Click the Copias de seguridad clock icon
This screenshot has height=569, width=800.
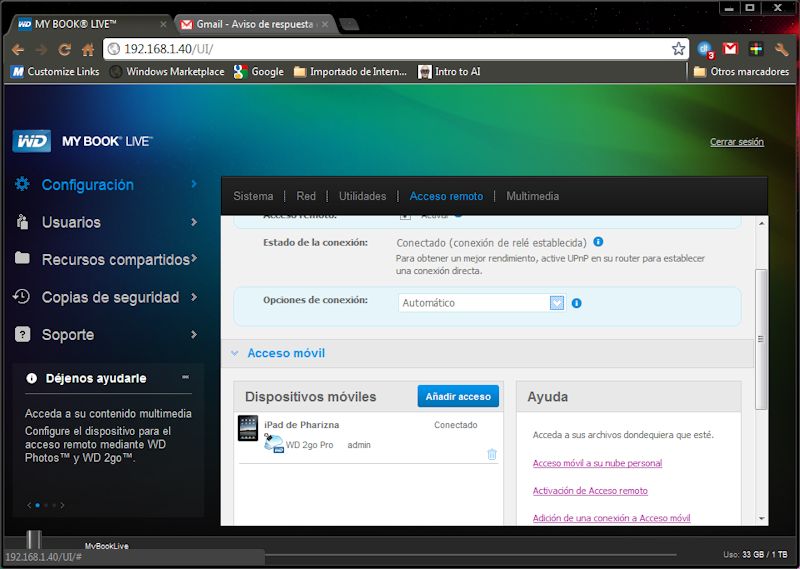click(x=21, y=296)
